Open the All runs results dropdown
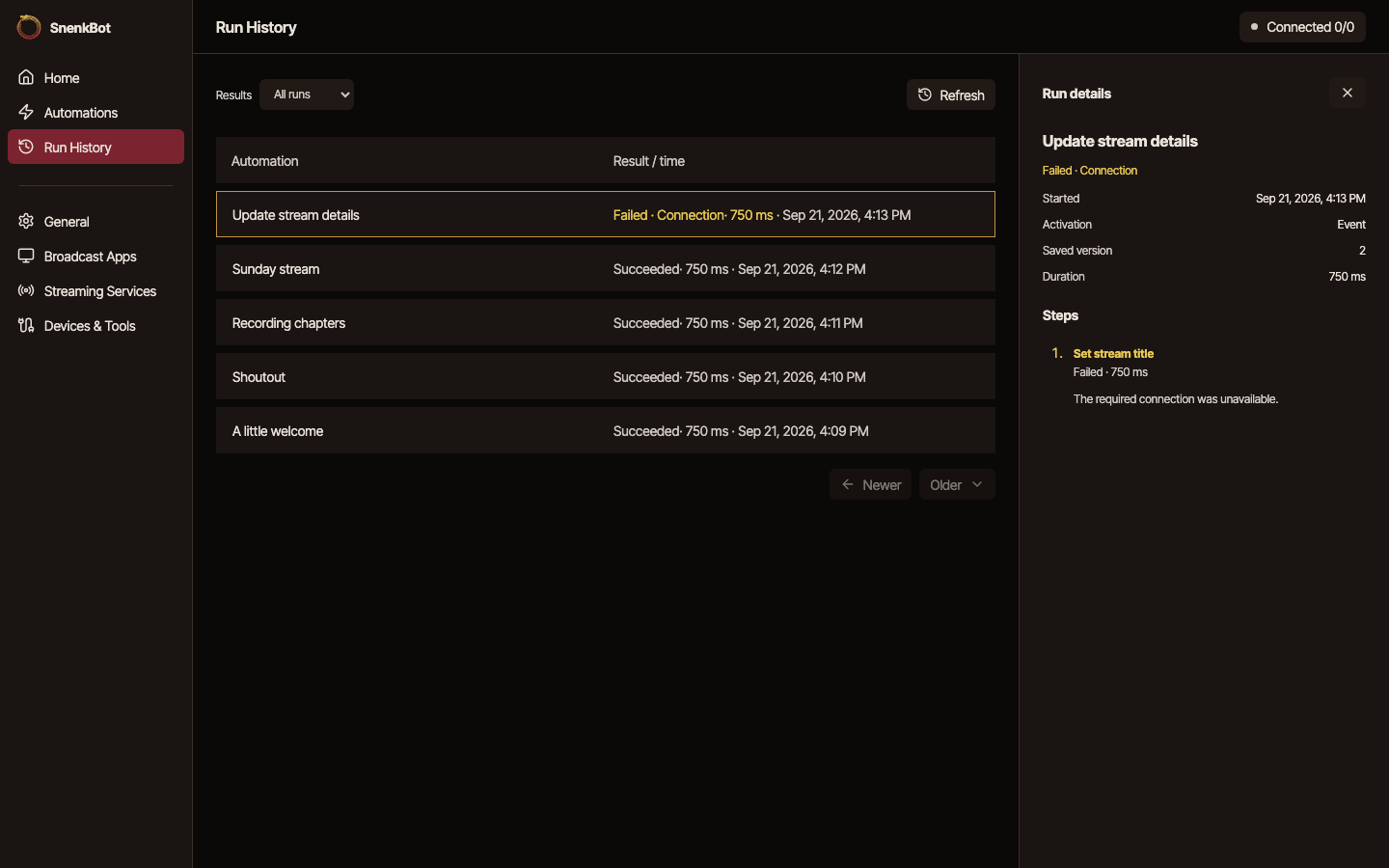1389x868 pixels. (307, 95)
